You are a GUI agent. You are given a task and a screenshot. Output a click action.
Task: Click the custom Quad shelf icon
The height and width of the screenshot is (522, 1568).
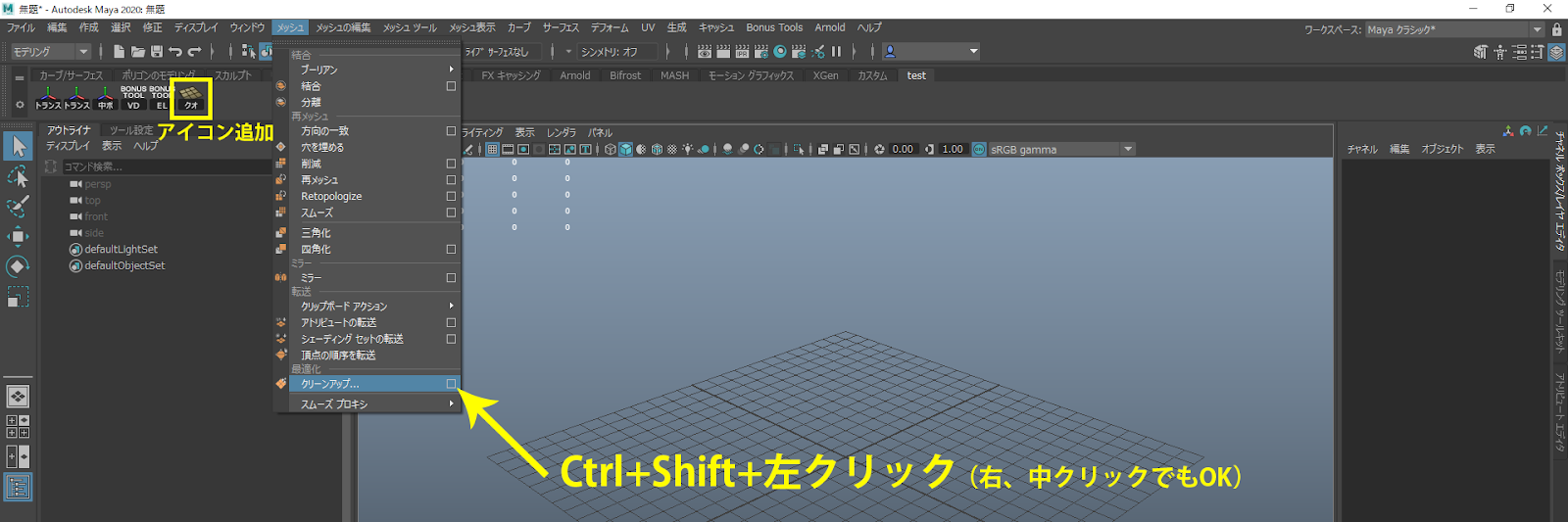coord(191,98)
